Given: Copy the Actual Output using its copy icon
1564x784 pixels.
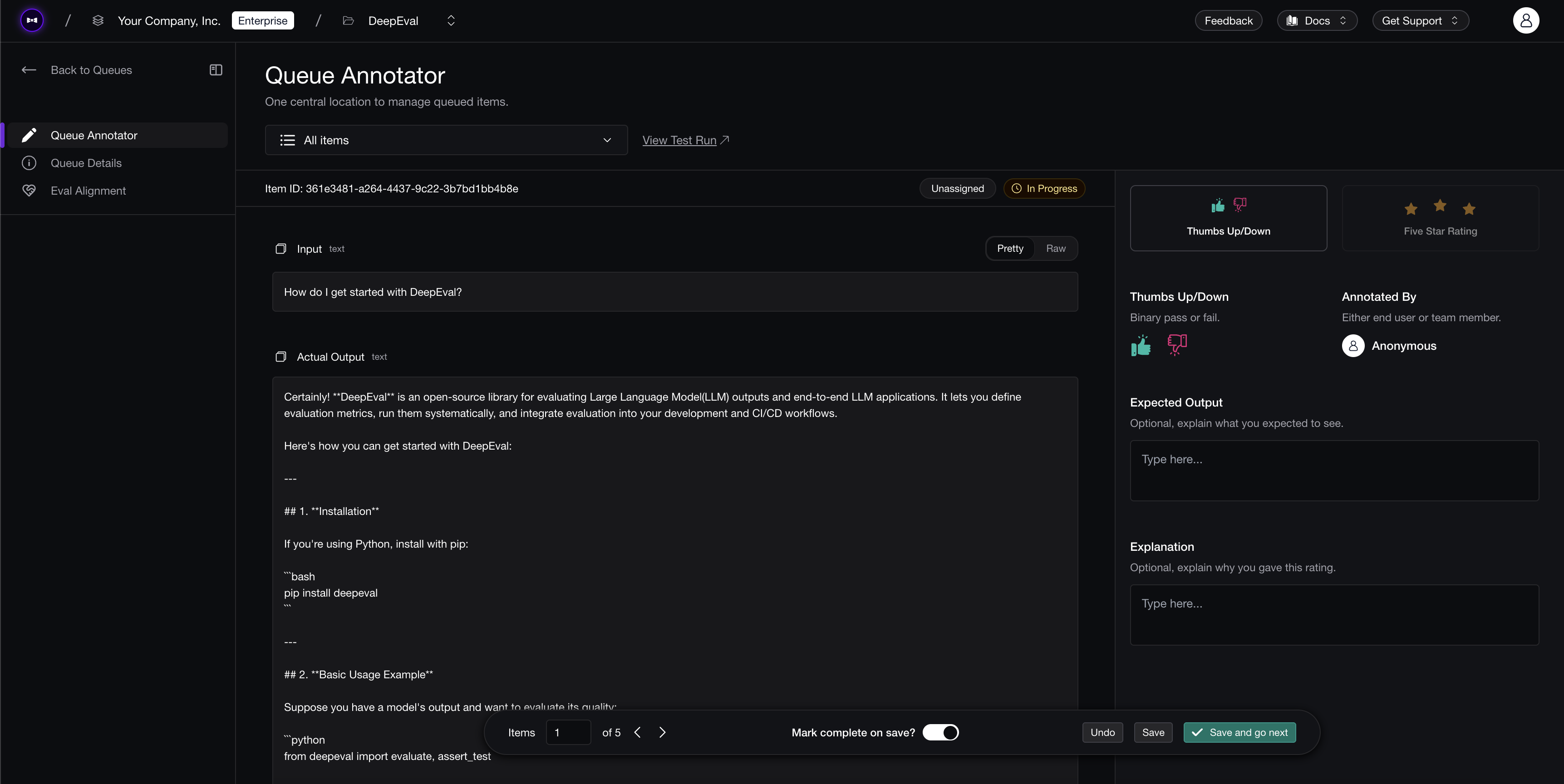Looking at the screenshot, I should (x=281, y=358).
